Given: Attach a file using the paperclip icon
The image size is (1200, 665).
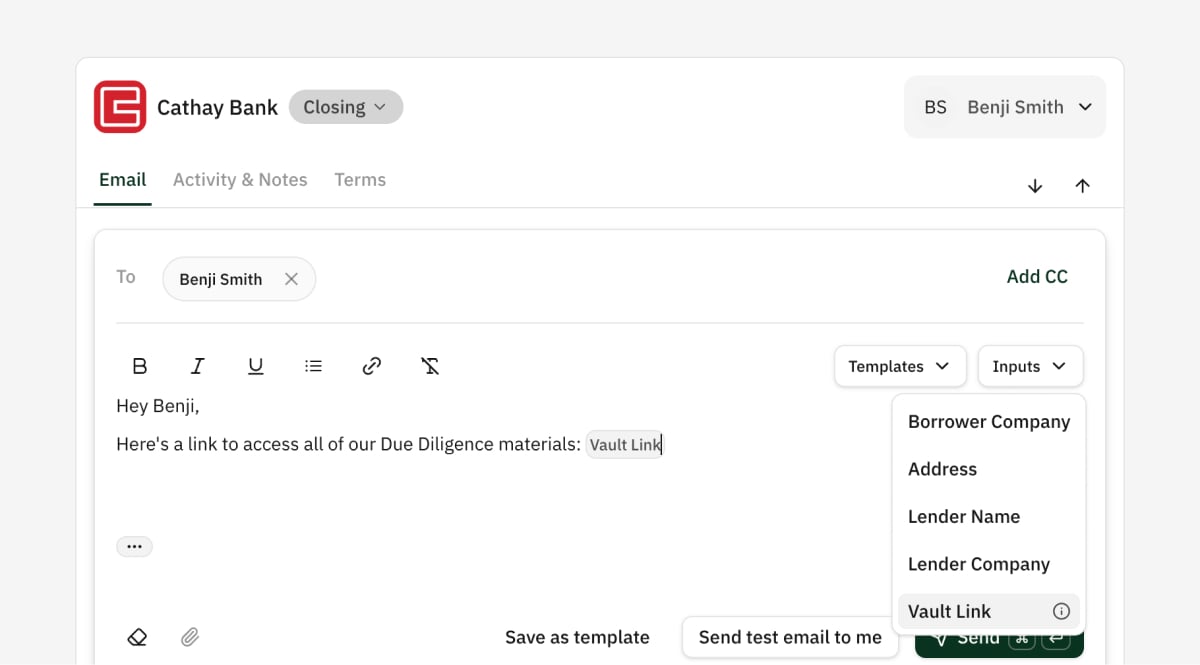Looking at the screenshot, I should [189, 637].
